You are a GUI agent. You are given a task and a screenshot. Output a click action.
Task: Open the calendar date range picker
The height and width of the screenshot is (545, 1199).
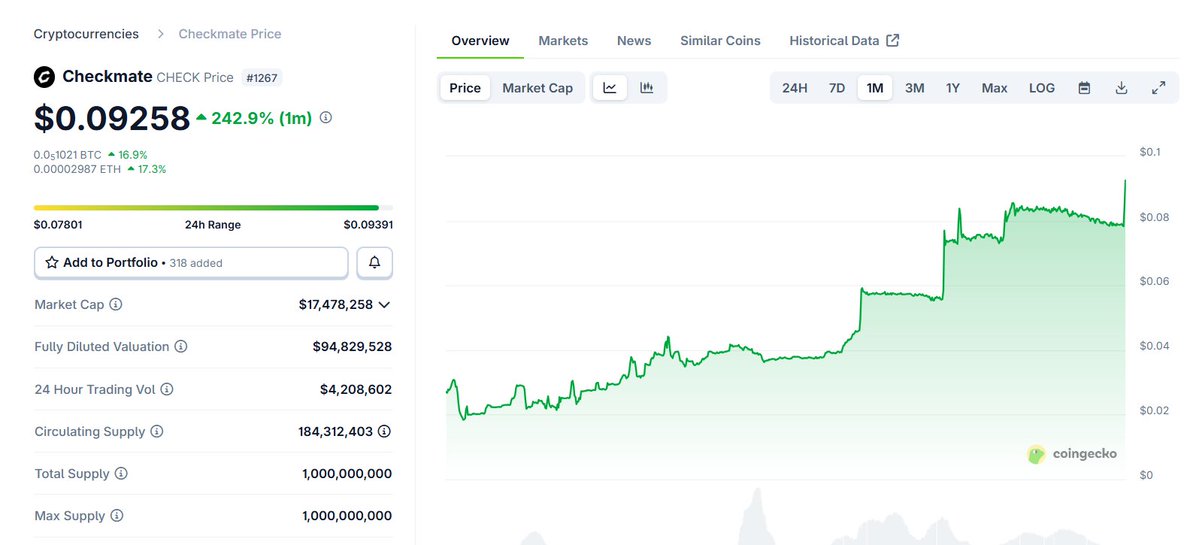[x=1084, y=88]
